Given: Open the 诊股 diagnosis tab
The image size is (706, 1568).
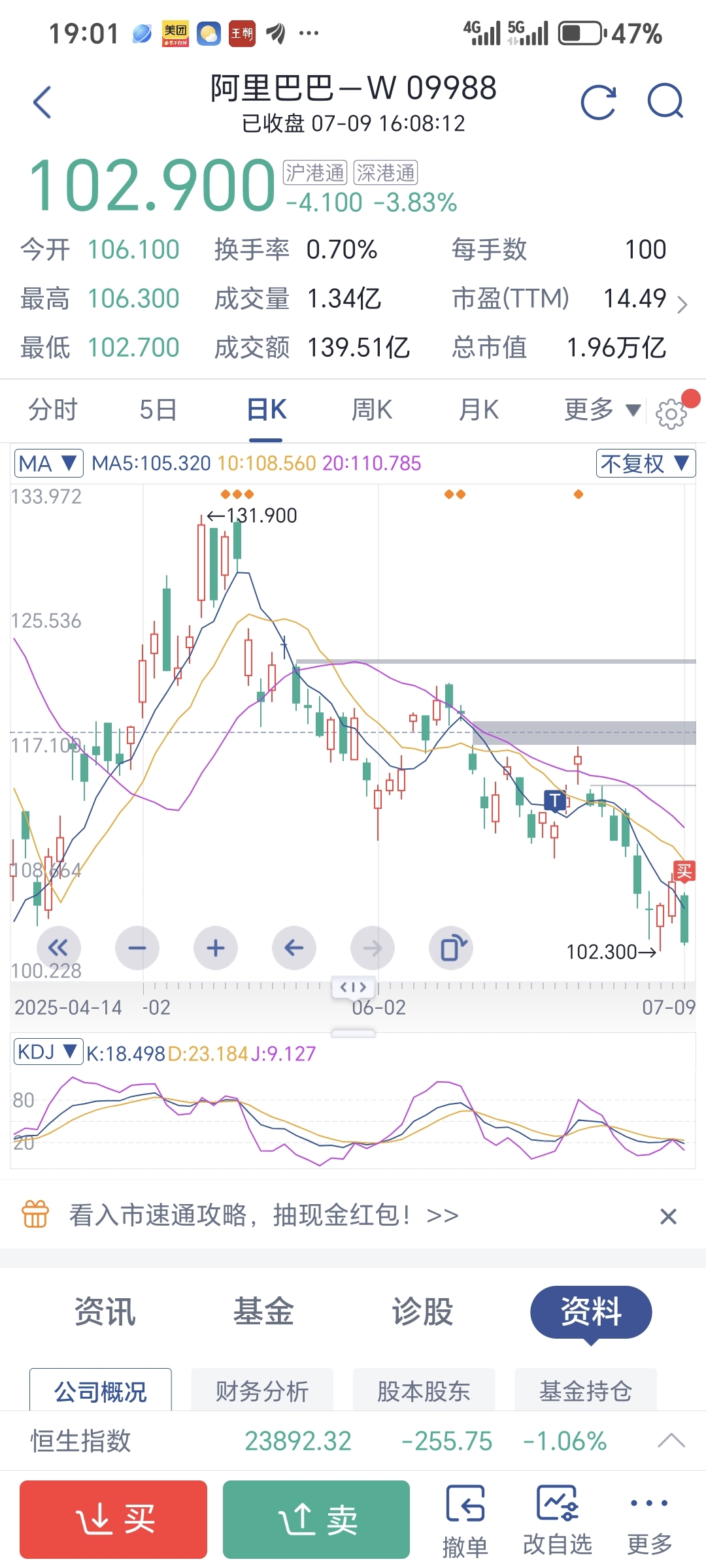Looking at the screenshot, I should [422, 1311].
